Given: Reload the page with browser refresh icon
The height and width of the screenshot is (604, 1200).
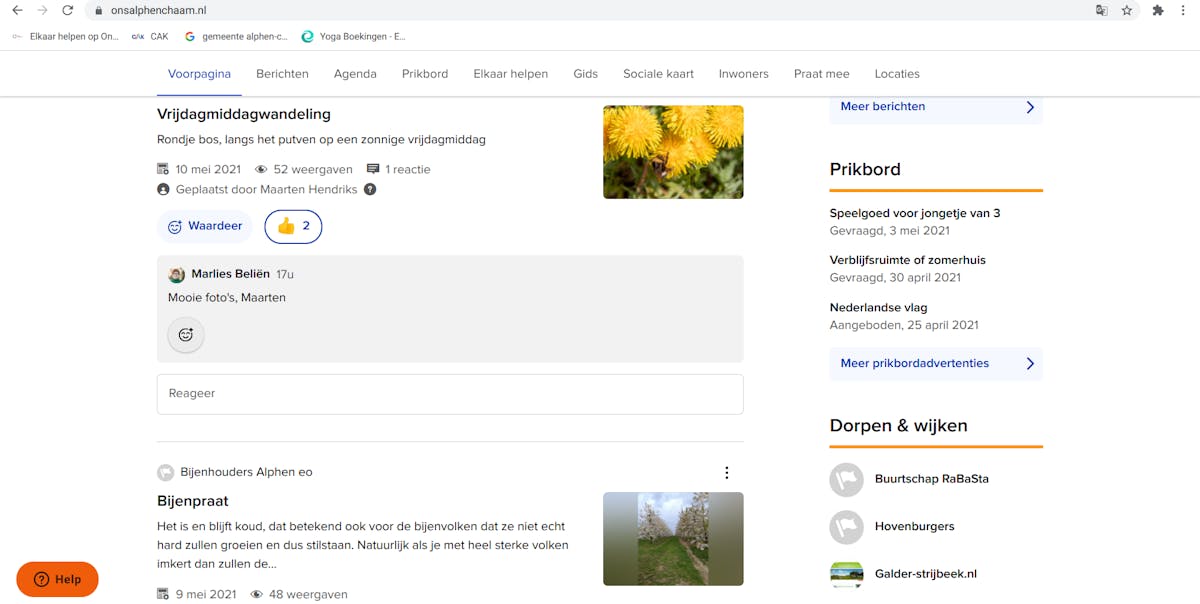Looking at the screenshot, I should click(67, 10).
